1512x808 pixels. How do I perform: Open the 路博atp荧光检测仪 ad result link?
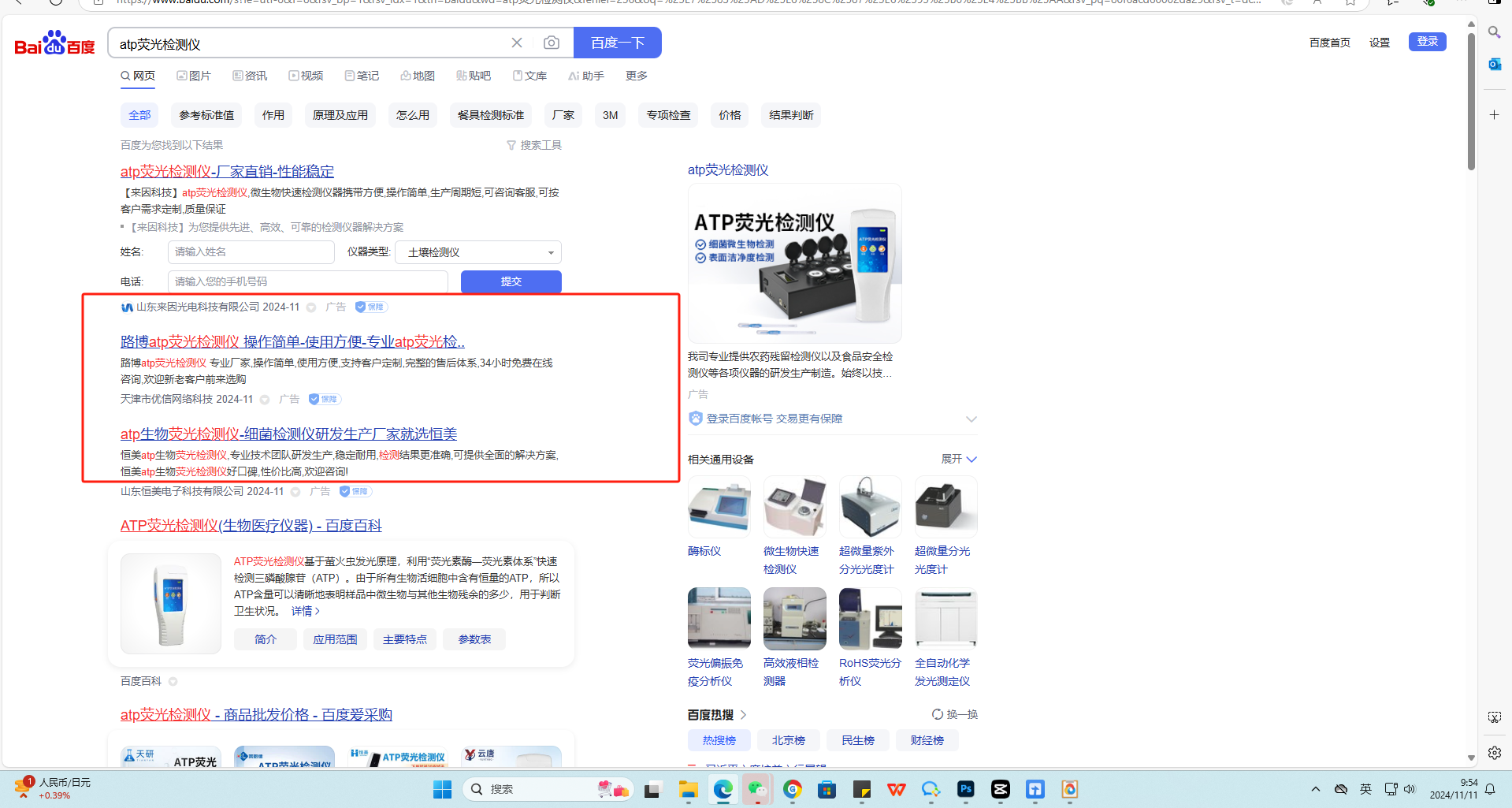point(292,342)
